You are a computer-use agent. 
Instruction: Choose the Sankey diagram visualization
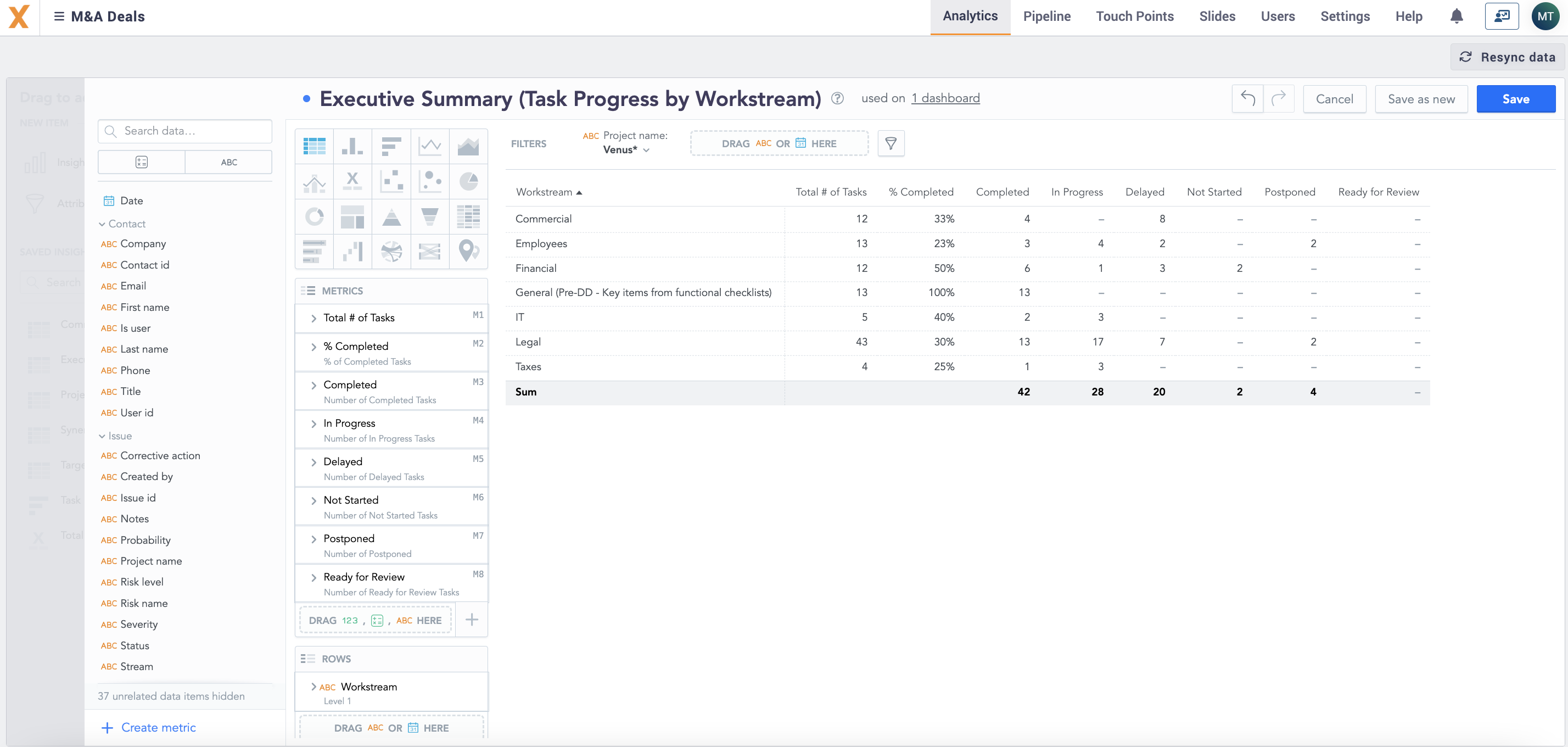(x=430, y=251)
